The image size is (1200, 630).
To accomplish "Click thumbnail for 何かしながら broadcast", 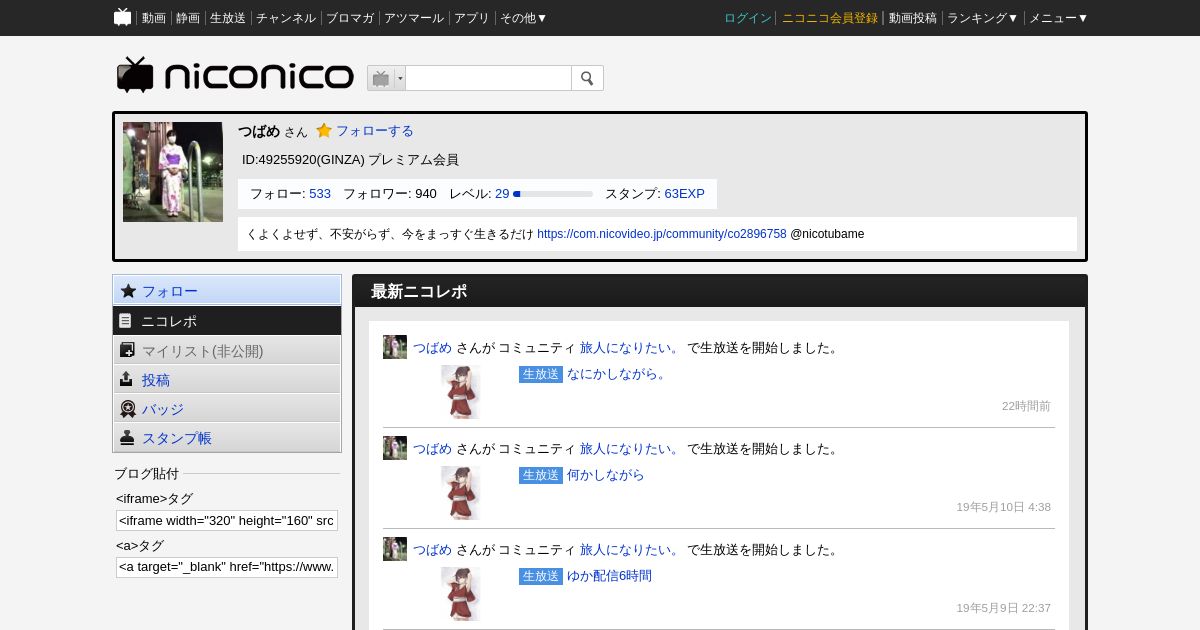I will 460,493.
